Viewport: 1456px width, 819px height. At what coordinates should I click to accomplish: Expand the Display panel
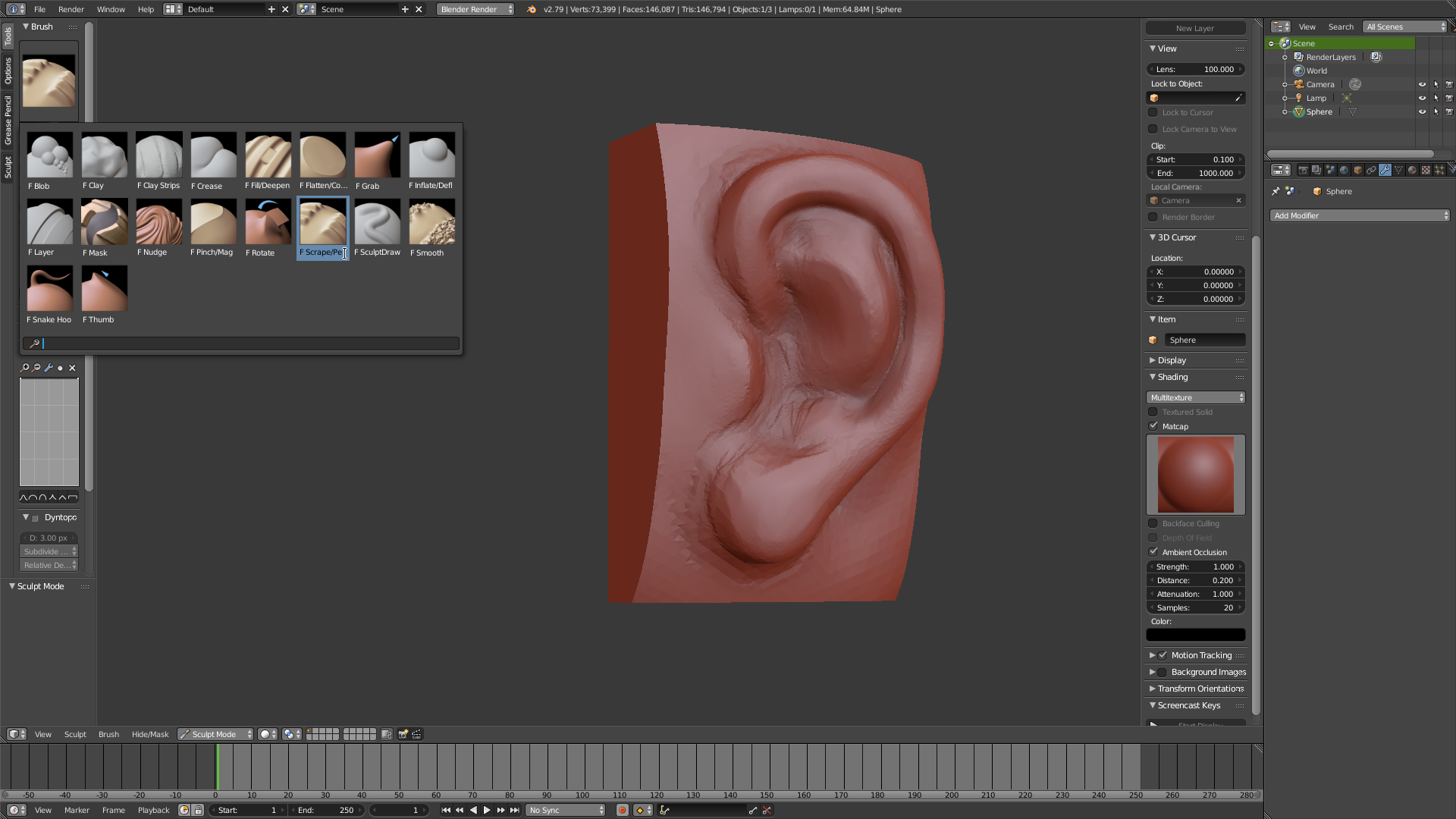1172,360
